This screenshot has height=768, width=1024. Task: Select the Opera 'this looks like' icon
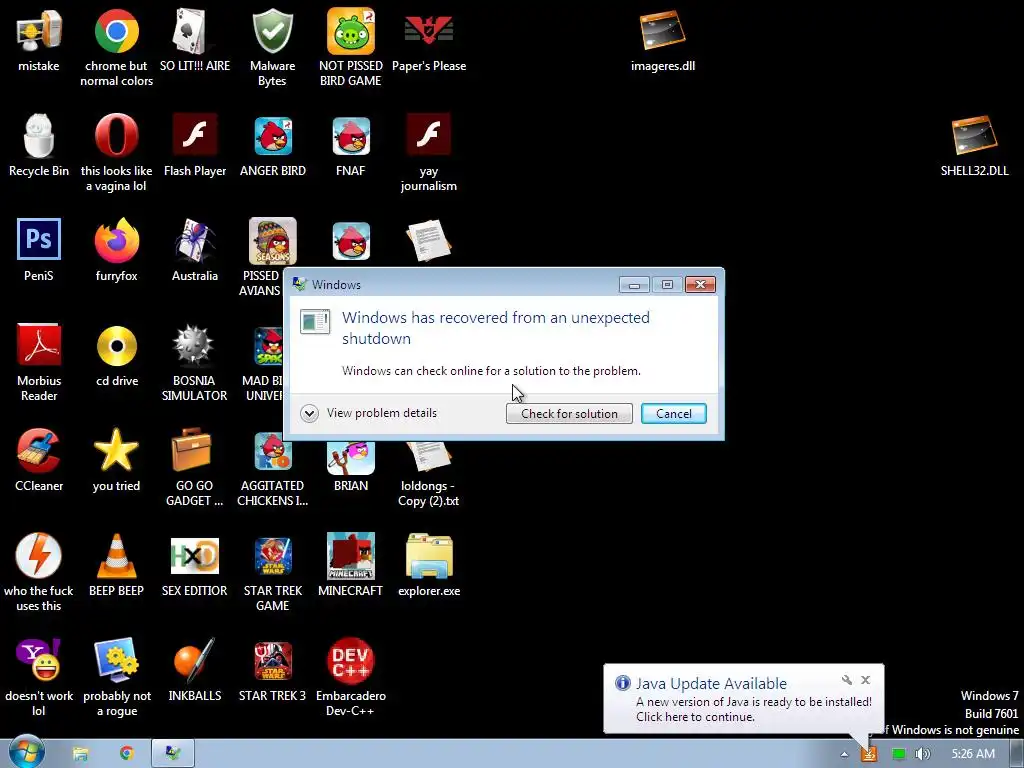coord(116,136)
